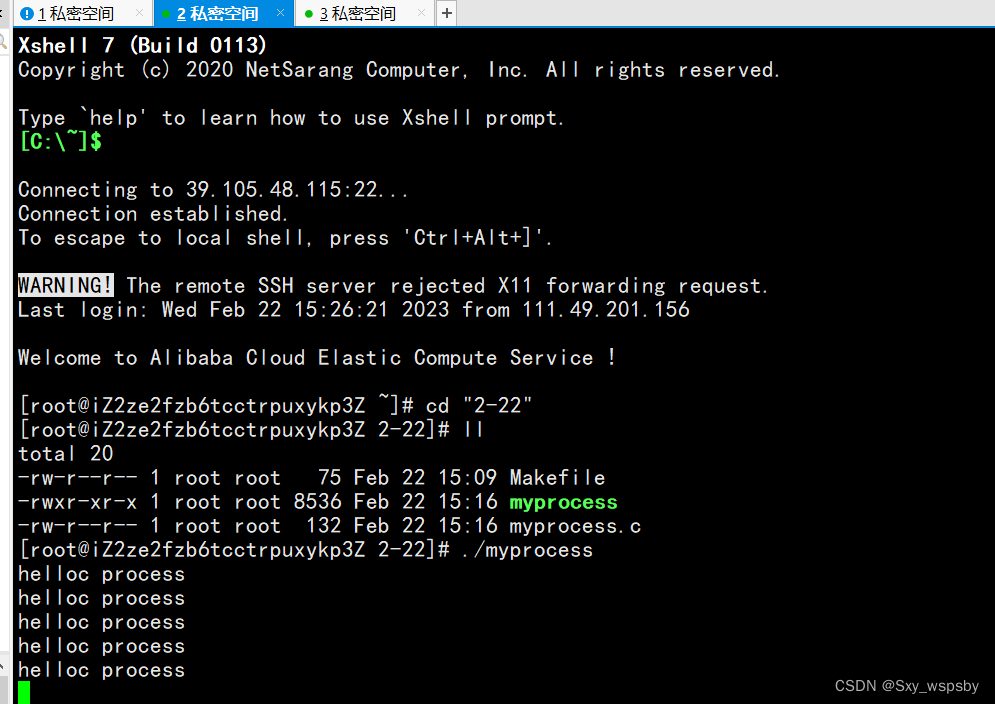Click the green status dot on tab 2
Image resolution: width=995 pixels, height=704 pixels.
166,14
